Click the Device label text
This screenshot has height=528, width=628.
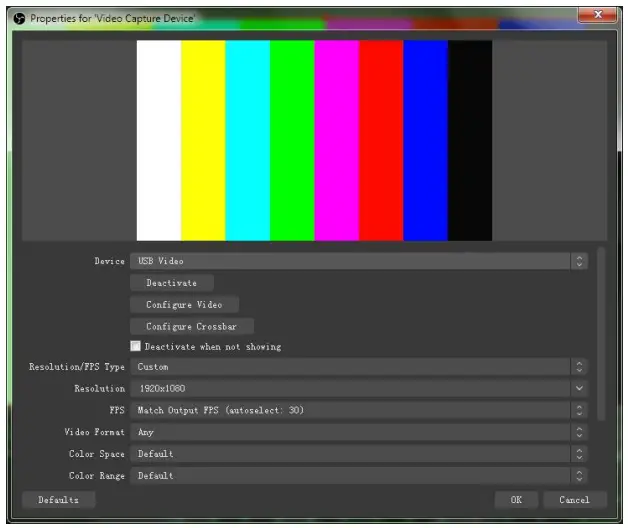(x=109, y=261)
